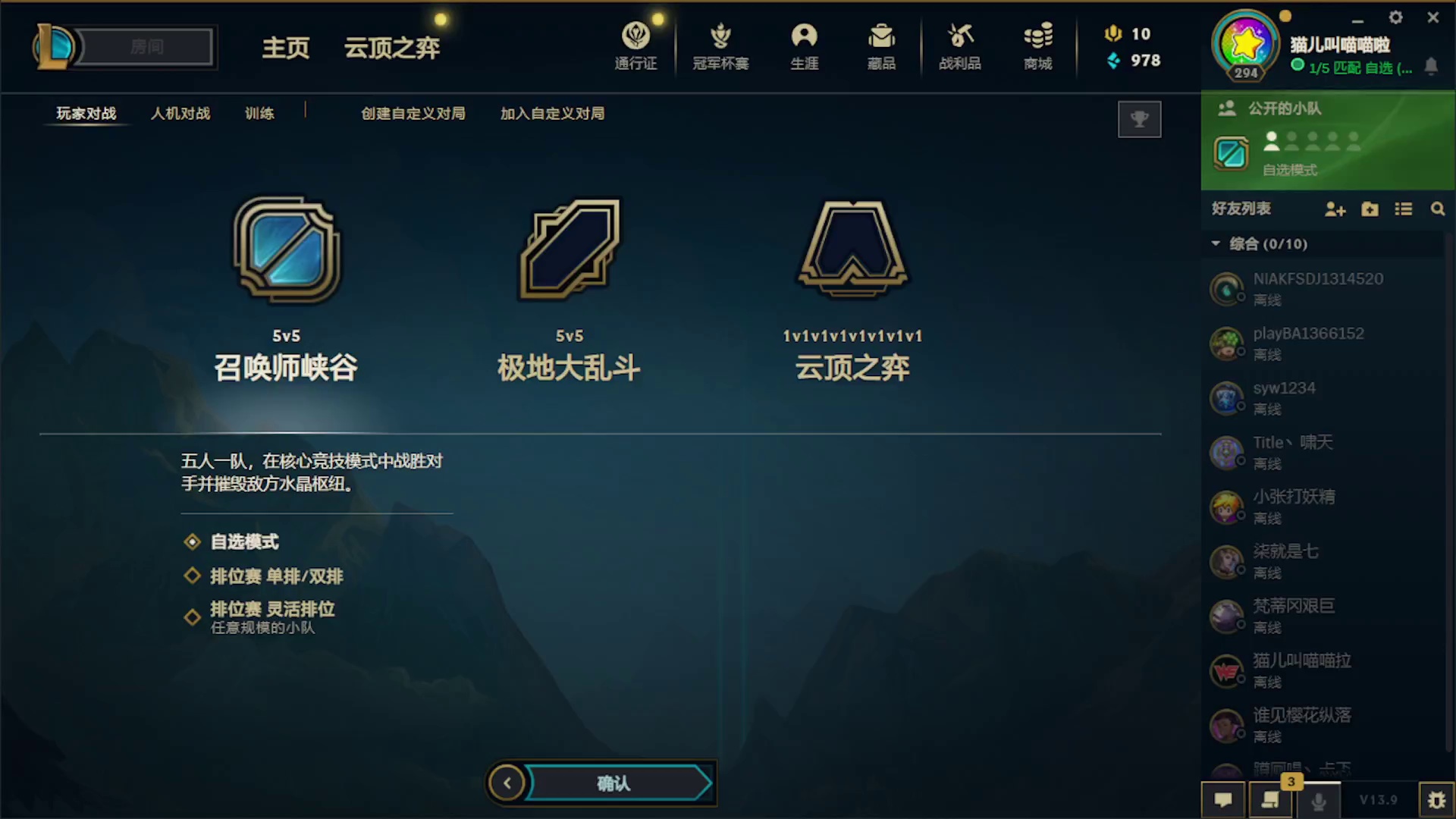Screen dimensions: 1456x819
Task: Open the chat window icon
Action: [x=1222, y=799]
